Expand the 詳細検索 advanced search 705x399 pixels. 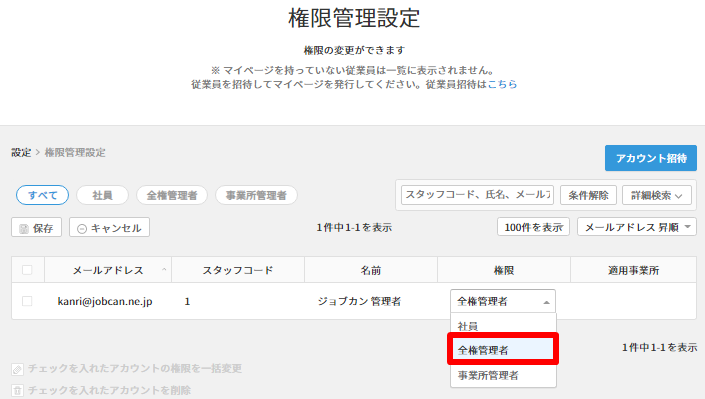[656, 195]
